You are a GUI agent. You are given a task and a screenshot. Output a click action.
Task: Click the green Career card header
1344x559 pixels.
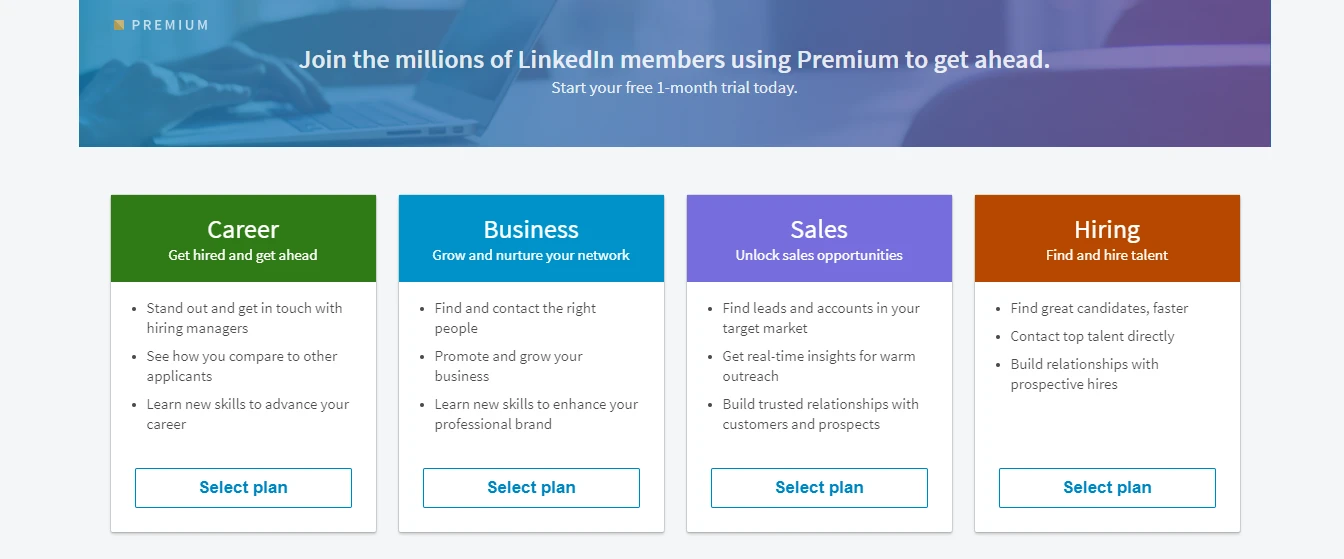point(243,239)
